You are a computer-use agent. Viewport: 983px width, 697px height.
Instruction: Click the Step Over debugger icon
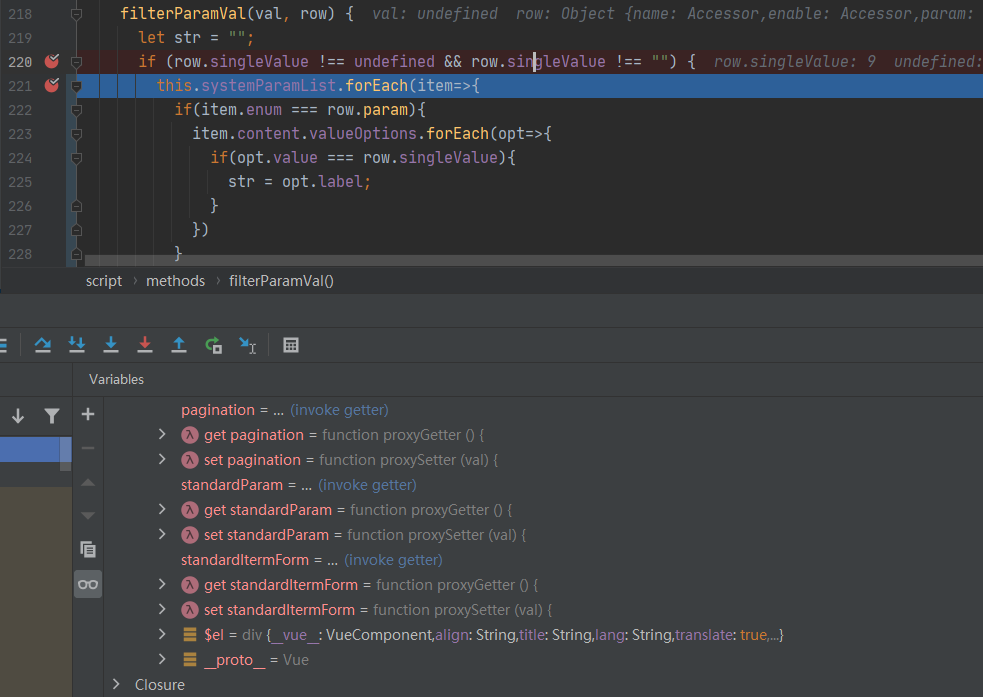tap(43, 345)
